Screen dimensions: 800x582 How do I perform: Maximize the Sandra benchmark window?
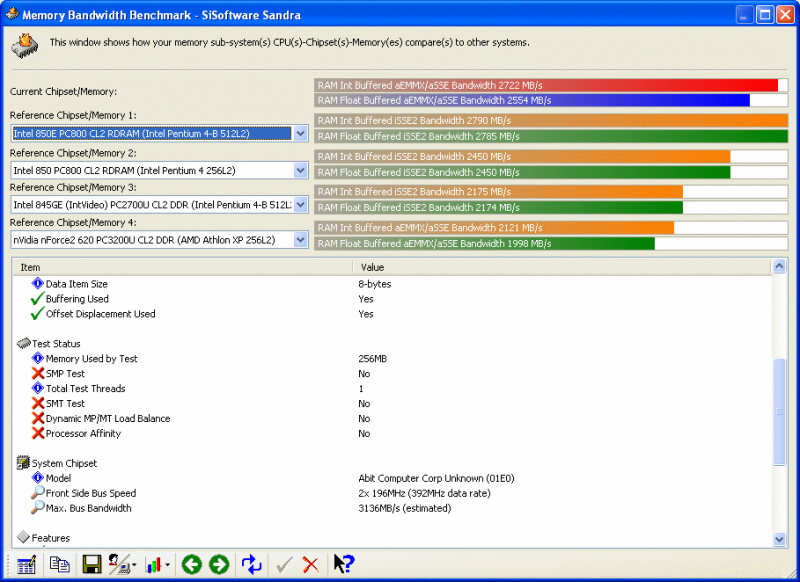click(765, 14)
